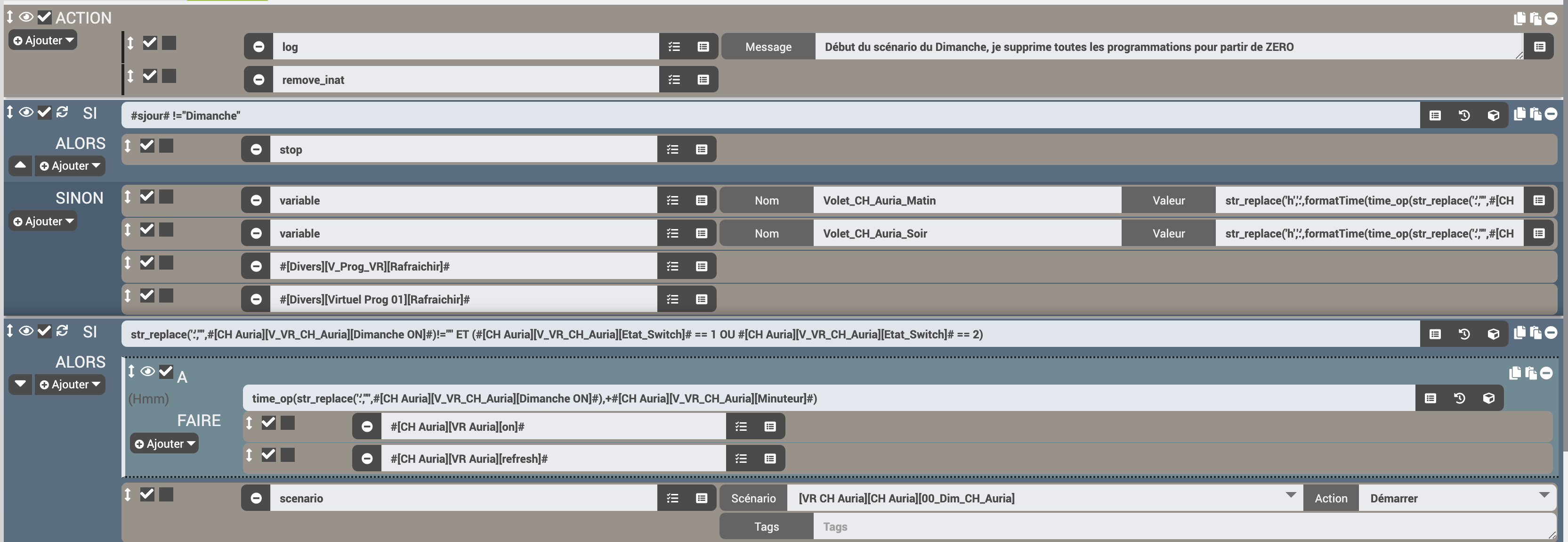This screenshot has width=1568, height=542.
Task: Remove the Volet_CH_Auria_Soir variable action
Action: pyautogui.click(x=256, y=233)
